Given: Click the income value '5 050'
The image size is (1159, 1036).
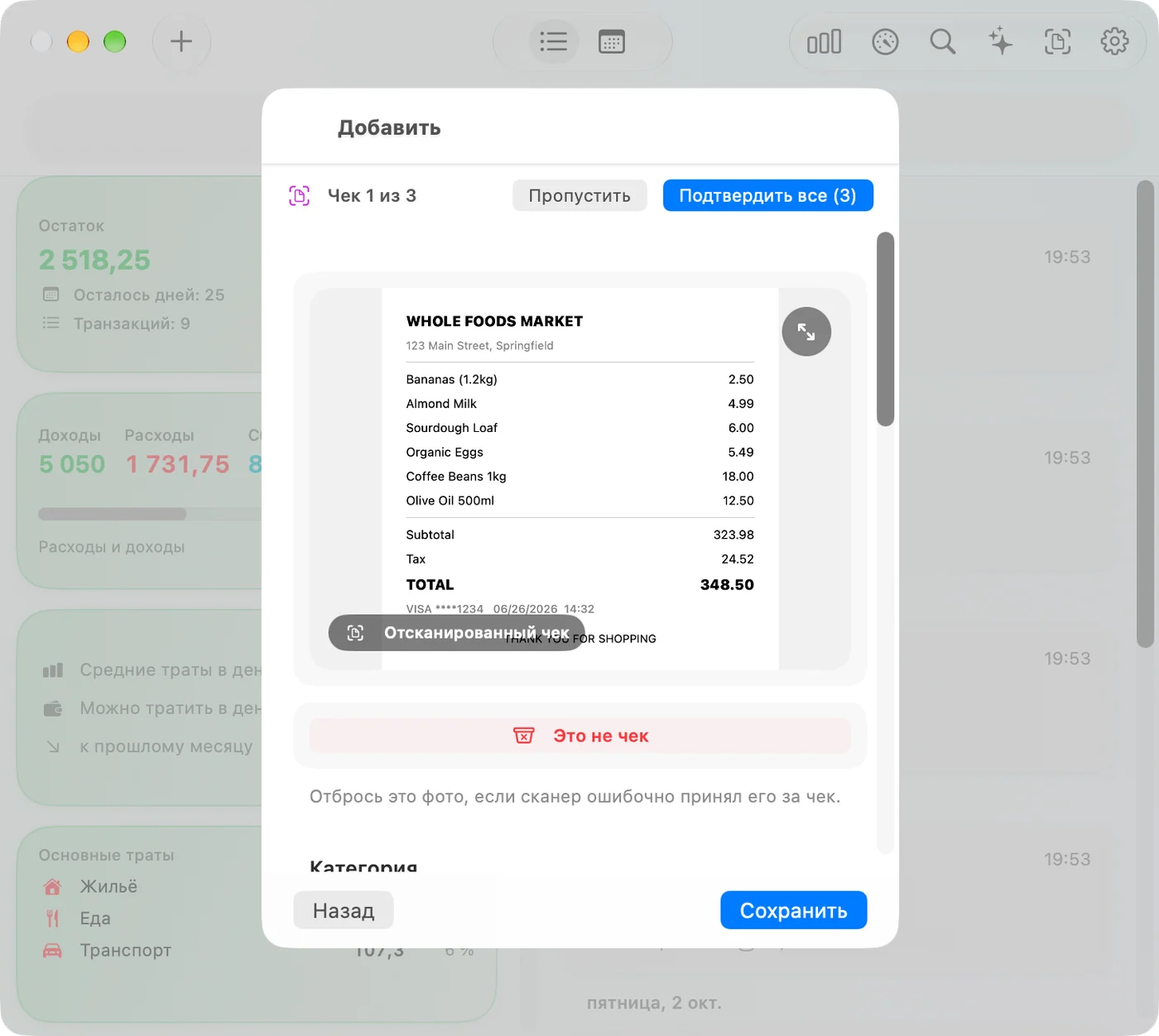Looking at the screenshot, I should 72,464.
